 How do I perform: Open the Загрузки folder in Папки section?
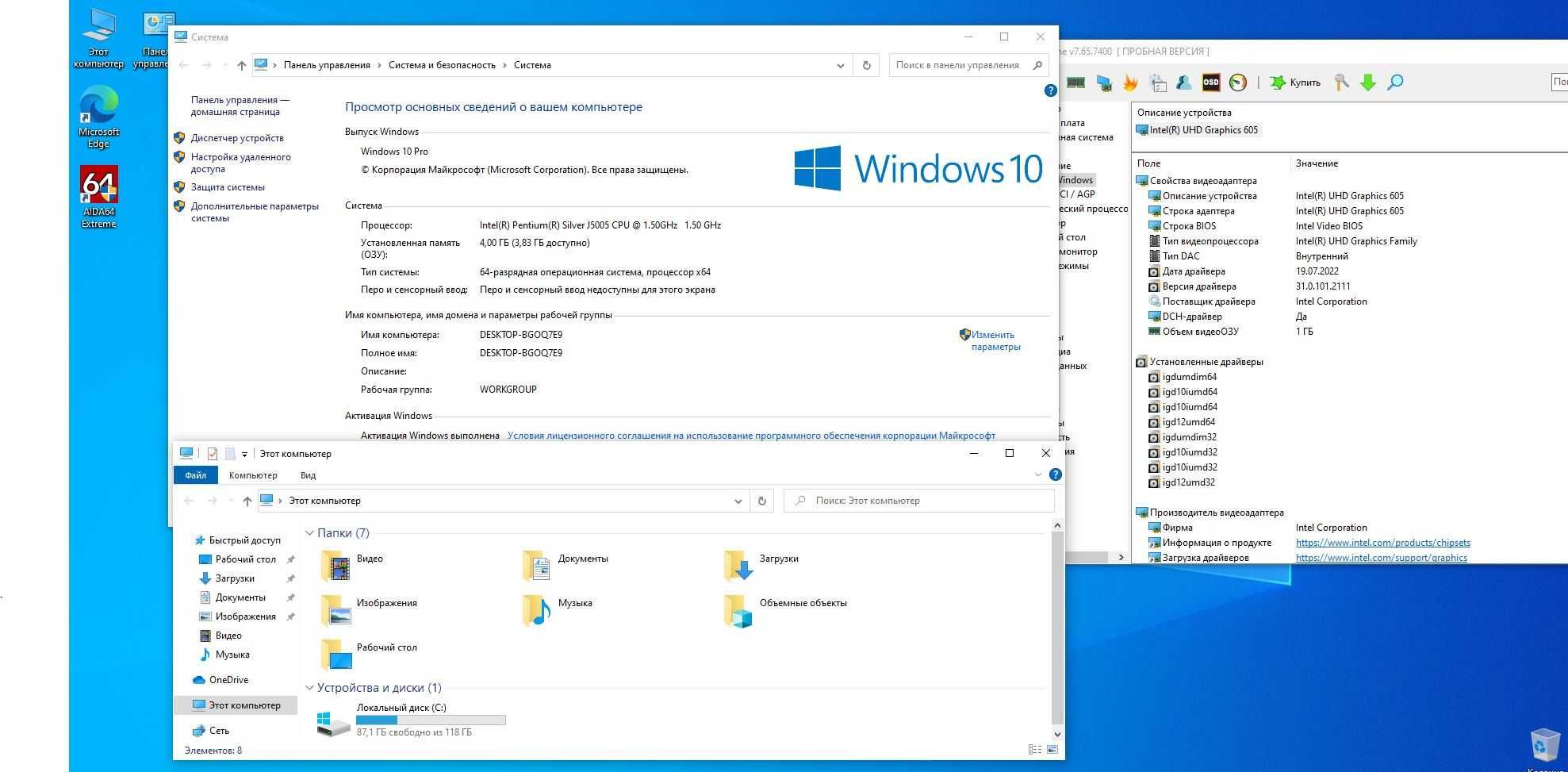coord(761,566)
